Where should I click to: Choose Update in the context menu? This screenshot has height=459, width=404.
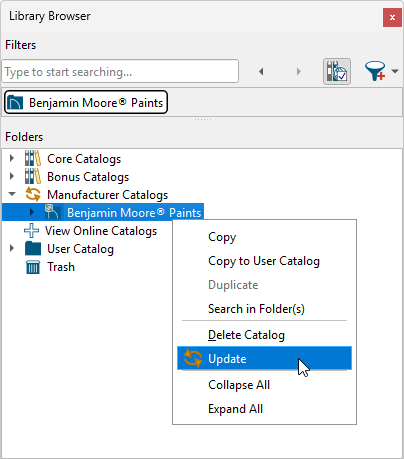(264, 358)
